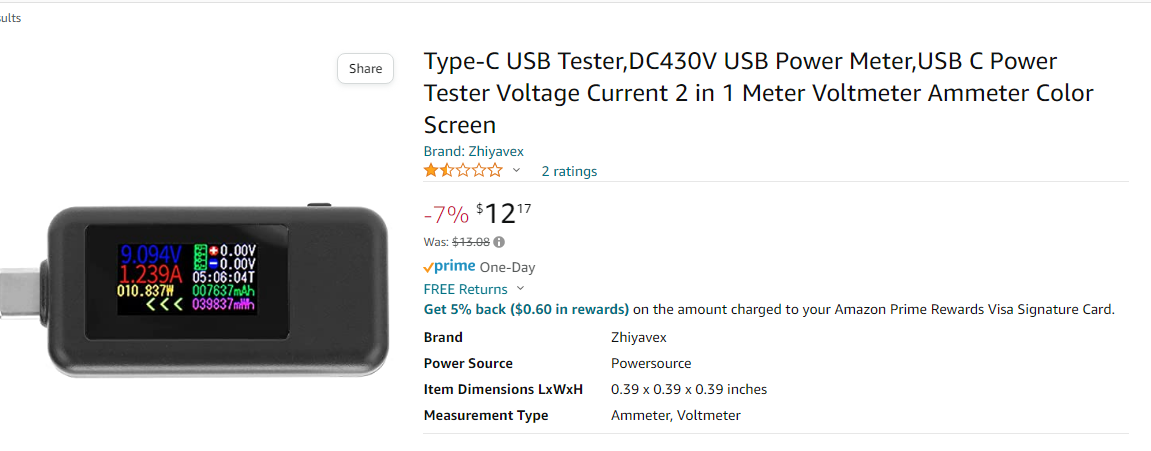Screen dimensions: 1151x451
Task: Visit the Brand: Zhiyavex store link
Action: click(x=473, y=151)
